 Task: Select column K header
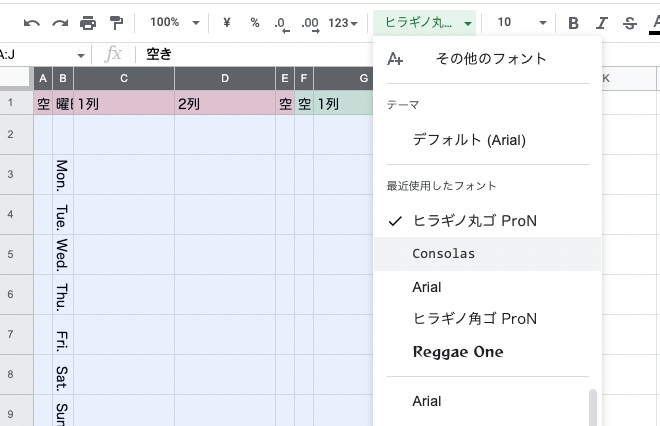(x=628, y=78)
